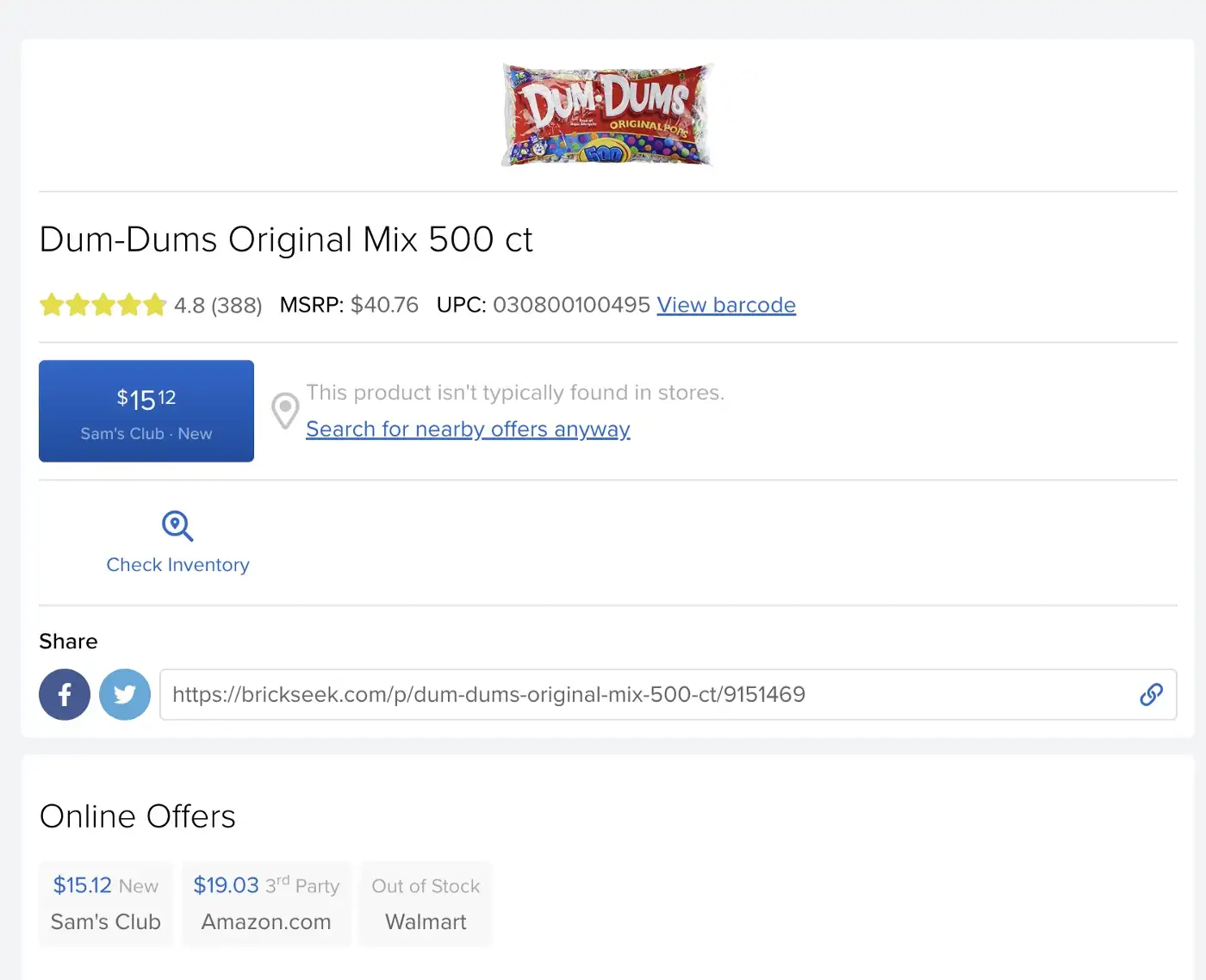Screen dimensions: 1206x980
Task: Click the Share heading text
Action: (68, 642)
